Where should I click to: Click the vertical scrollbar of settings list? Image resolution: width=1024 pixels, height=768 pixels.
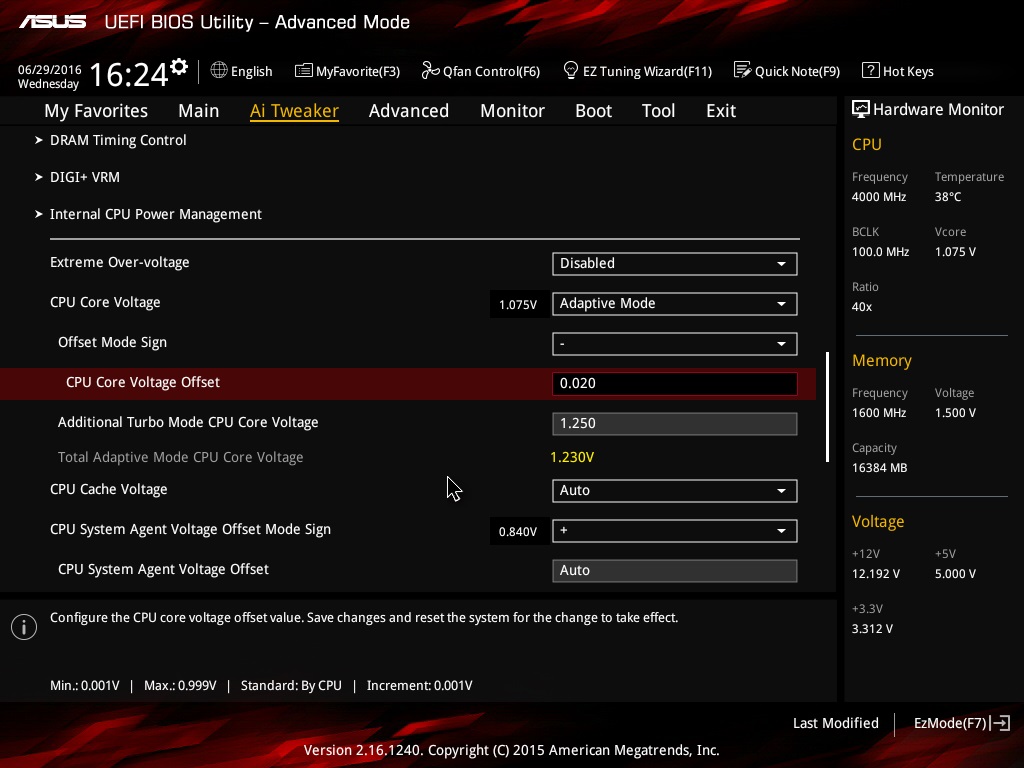[x=827, y=407]
